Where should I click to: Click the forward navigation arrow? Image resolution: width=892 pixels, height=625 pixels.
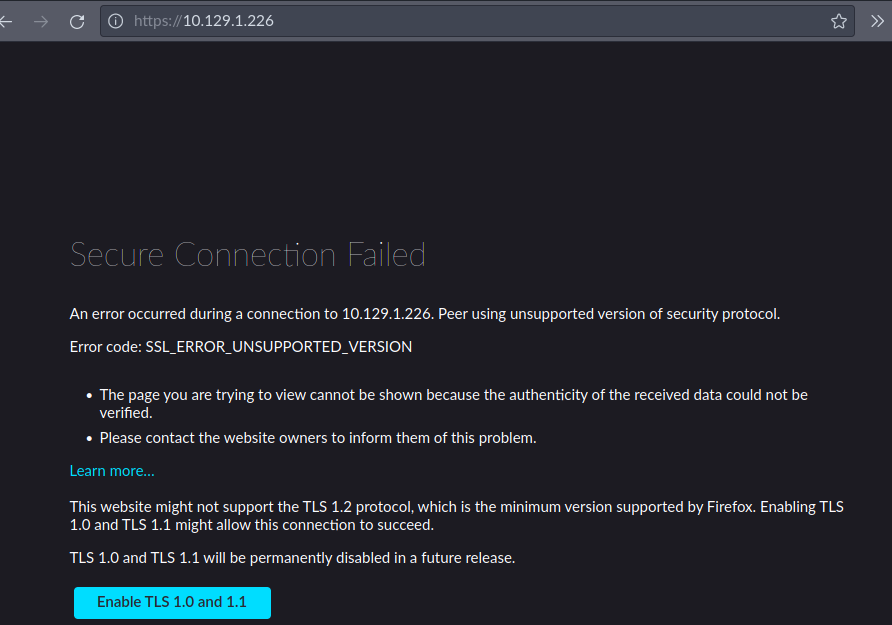[x=41, y=22]
